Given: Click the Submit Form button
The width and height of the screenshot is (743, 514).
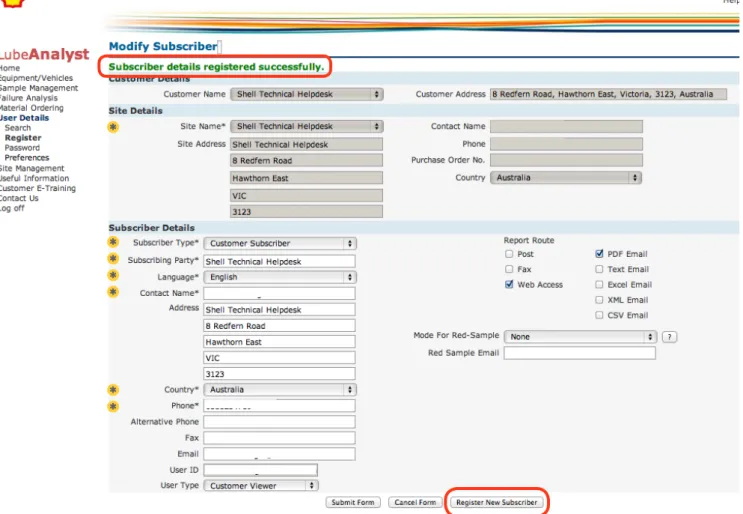Looking at the screenshot, I should pos(353,502).
